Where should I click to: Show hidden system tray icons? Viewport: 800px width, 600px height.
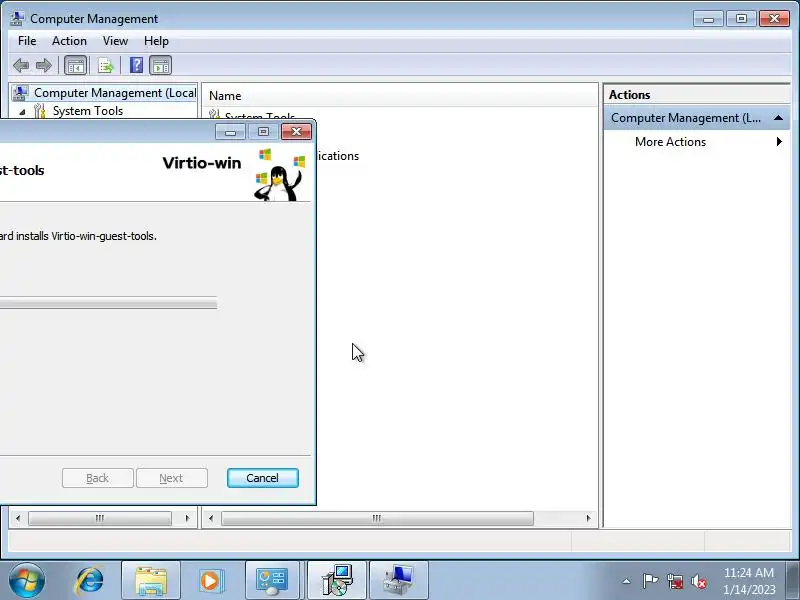[x=627, y=581]
